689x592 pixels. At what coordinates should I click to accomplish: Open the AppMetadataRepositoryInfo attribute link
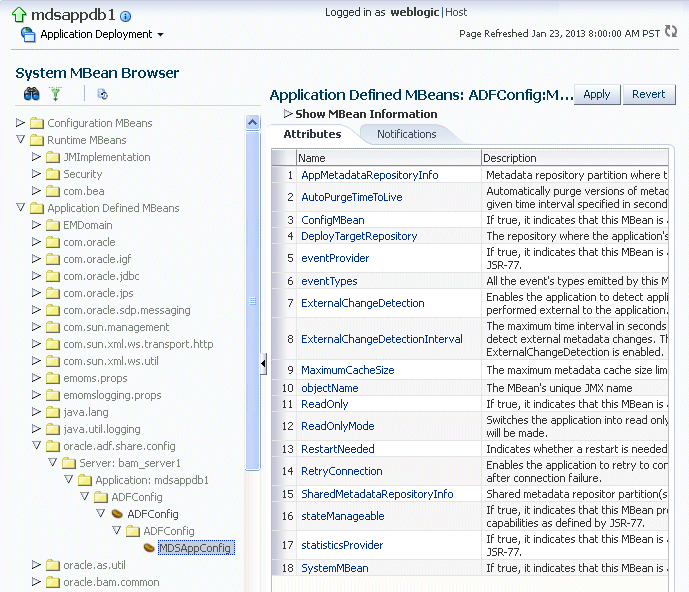coord(370,175)
